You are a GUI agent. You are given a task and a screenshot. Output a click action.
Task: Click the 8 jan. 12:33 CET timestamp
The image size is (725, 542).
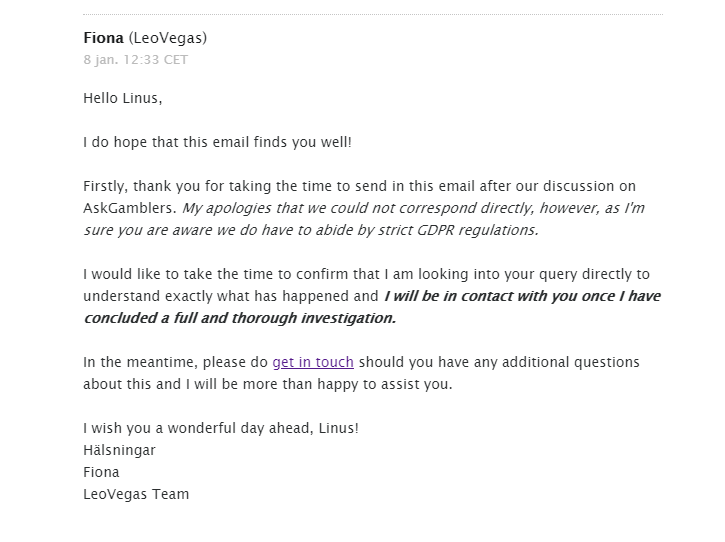pyautogui.click(x=135, y=60)
